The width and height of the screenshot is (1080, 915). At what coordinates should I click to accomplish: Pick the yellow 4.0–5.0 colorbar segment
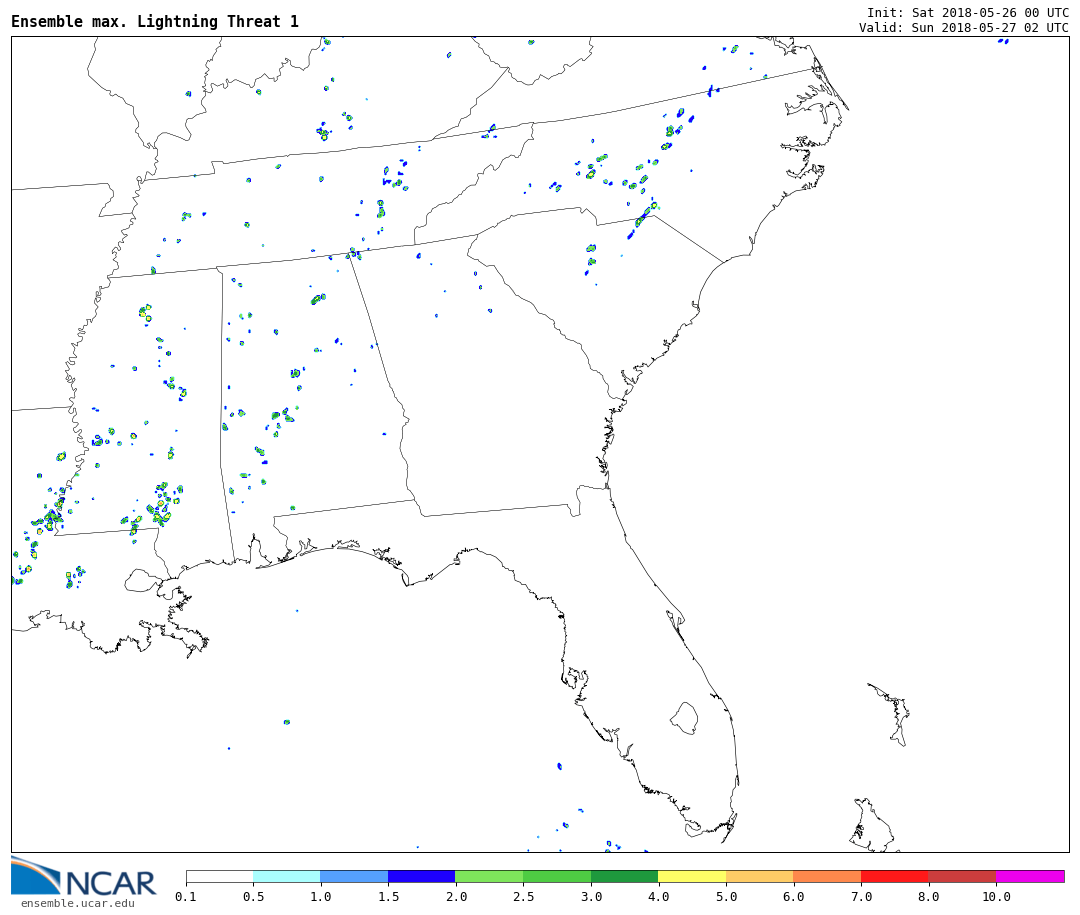pyautogui.click(x=692, y=876)
